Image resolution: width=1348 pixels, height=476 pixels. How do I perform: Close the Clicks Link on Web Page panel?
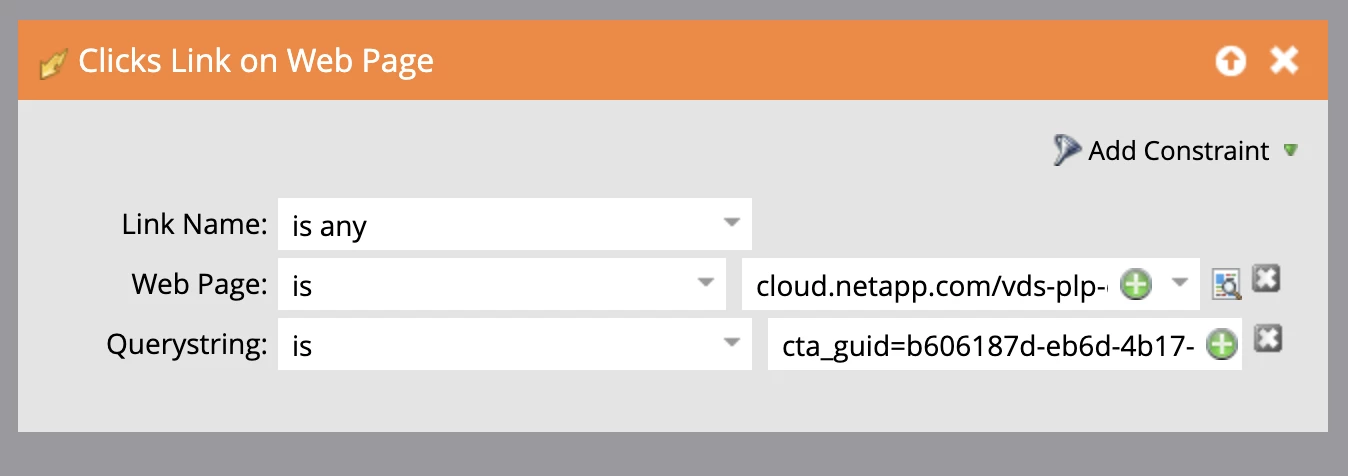1284,61
